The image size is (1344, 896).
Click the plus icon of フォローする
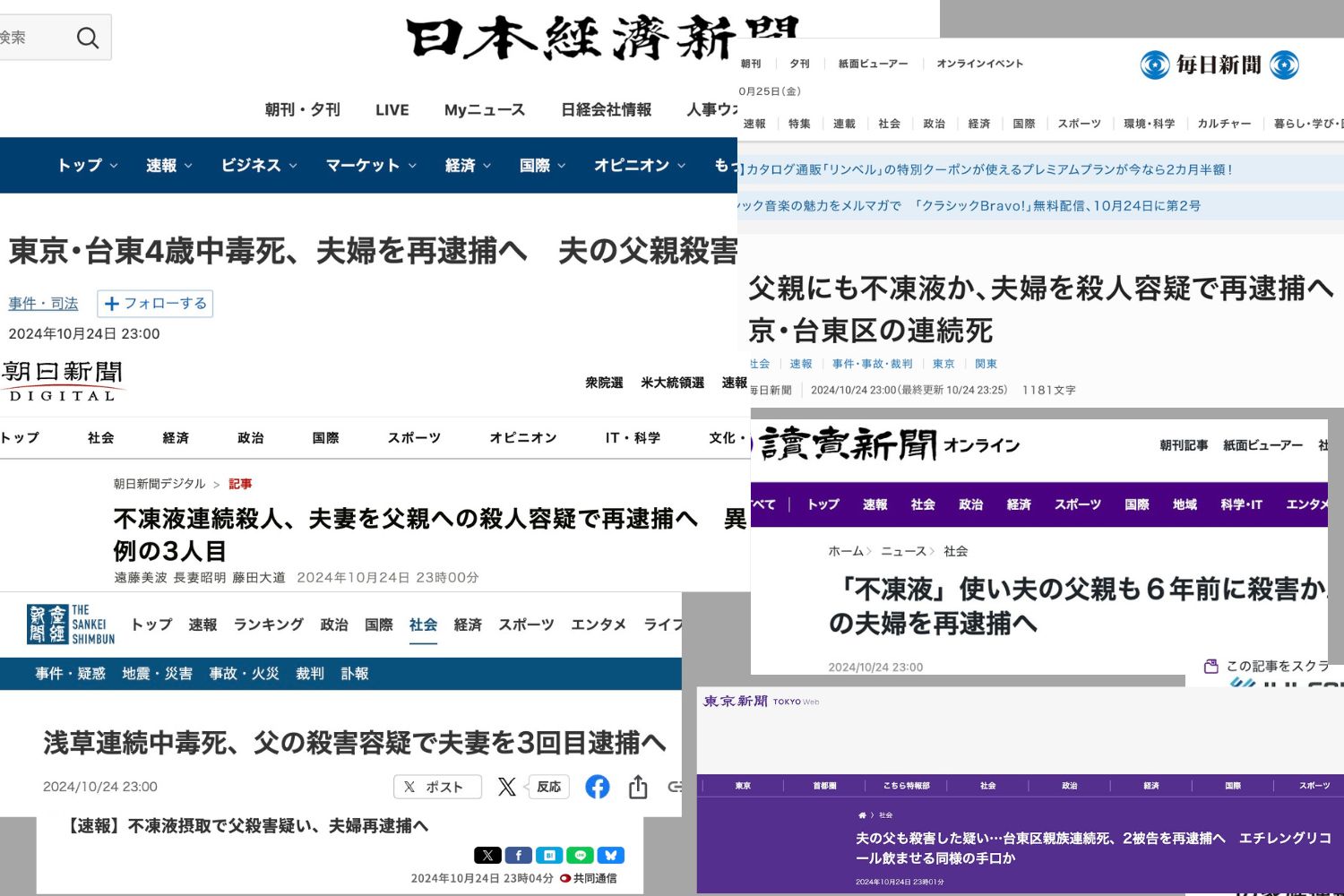click(x=112, y=304)
